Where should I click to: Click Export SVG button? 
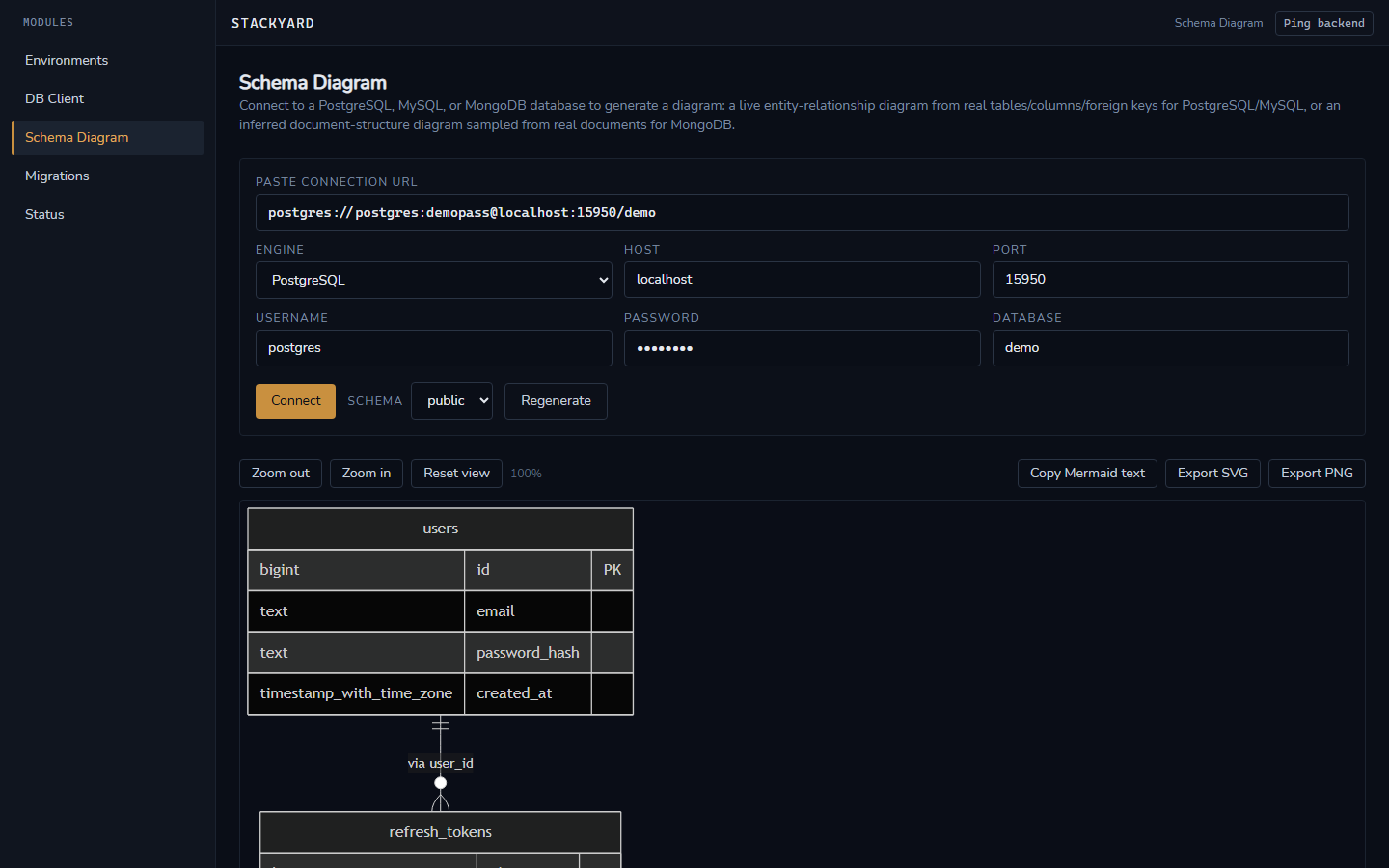(x=1212, y=474)
